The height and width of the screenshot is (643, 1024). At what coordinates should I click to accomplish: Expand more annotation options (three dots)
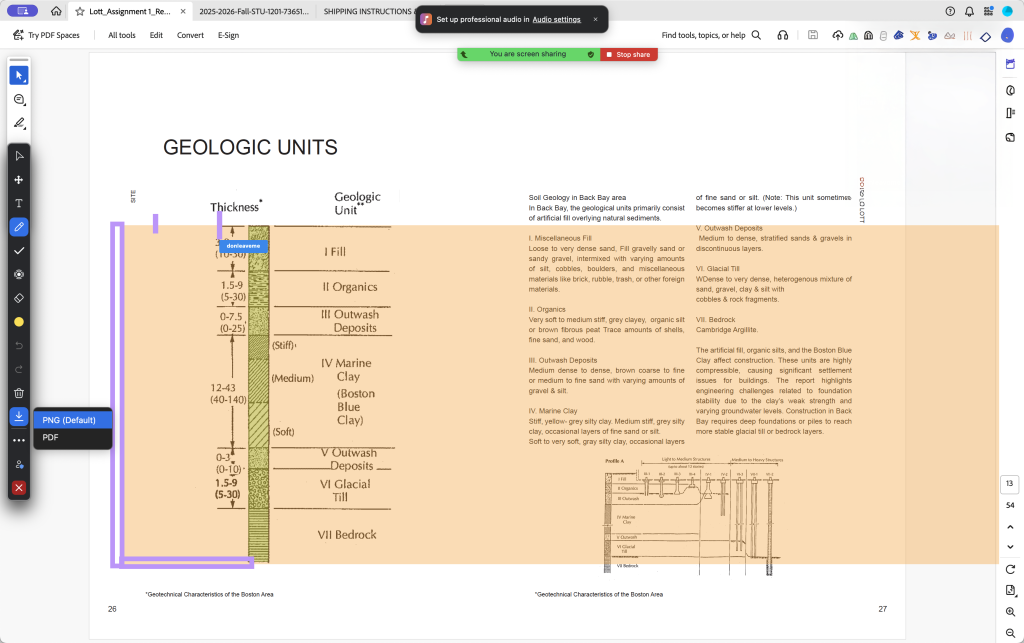click(19, 440)
